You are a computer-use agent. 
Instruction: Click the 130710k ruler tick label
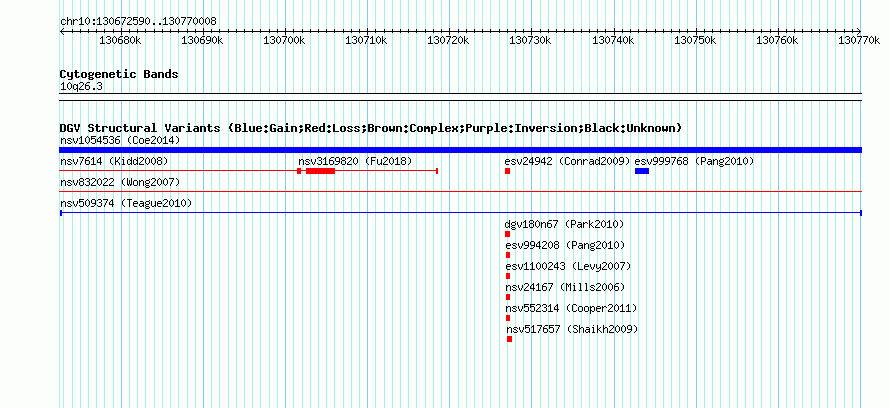[x=366, y=40]
